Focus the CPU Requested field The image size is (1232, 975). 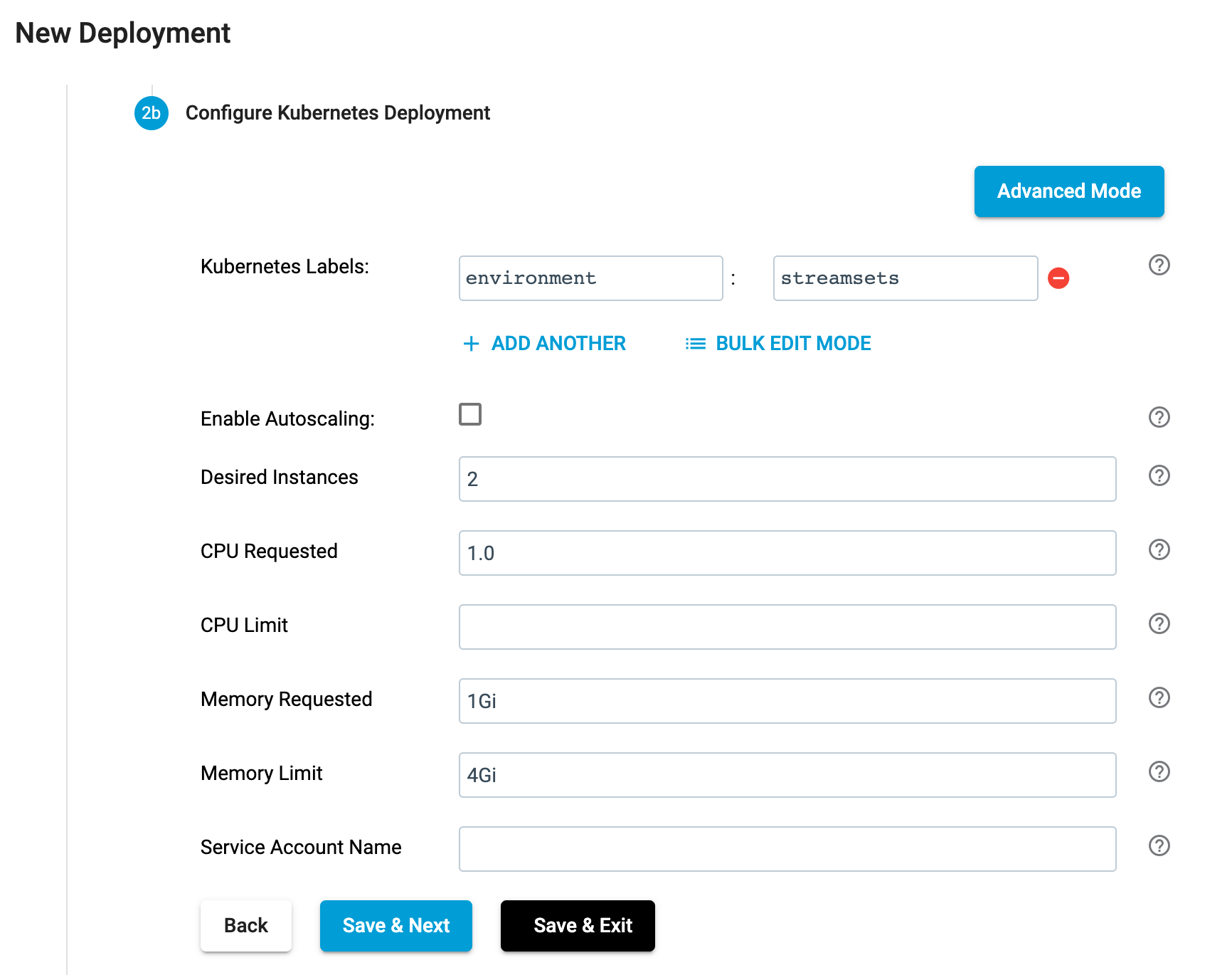pyautogui.click(x=787, y=553)
